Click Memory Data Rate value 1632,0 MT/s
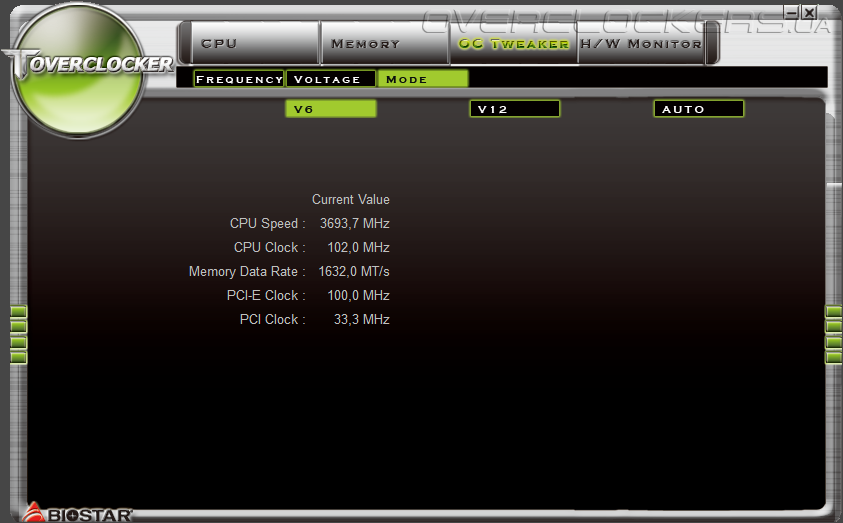The width and height of the screenshot is (843, 523). [354, 271]
